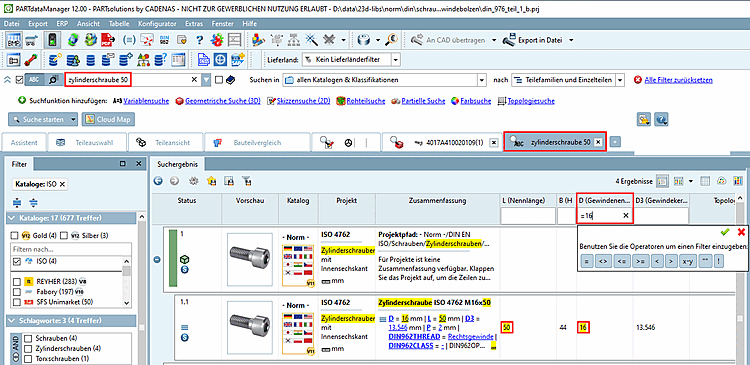This screenshot has height=365, width=750.
Task: Click the blue help button below search bar
Action: [661, 119]
